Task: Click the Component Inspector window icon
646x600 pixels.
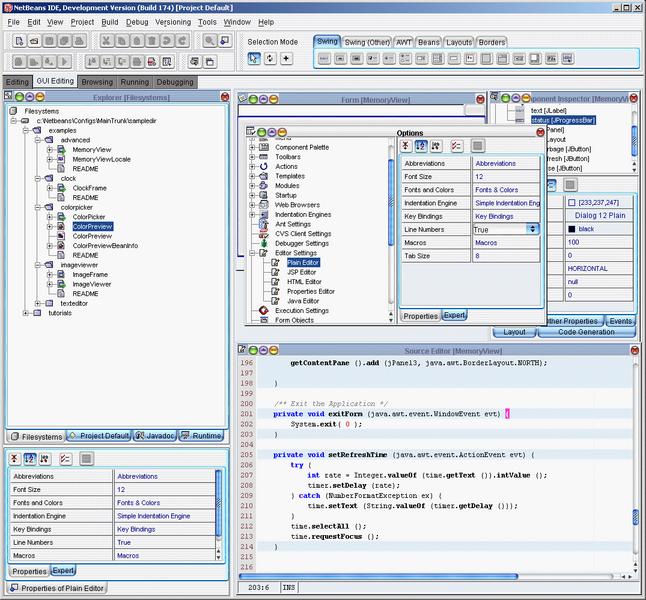Action: tap(494, 97)
